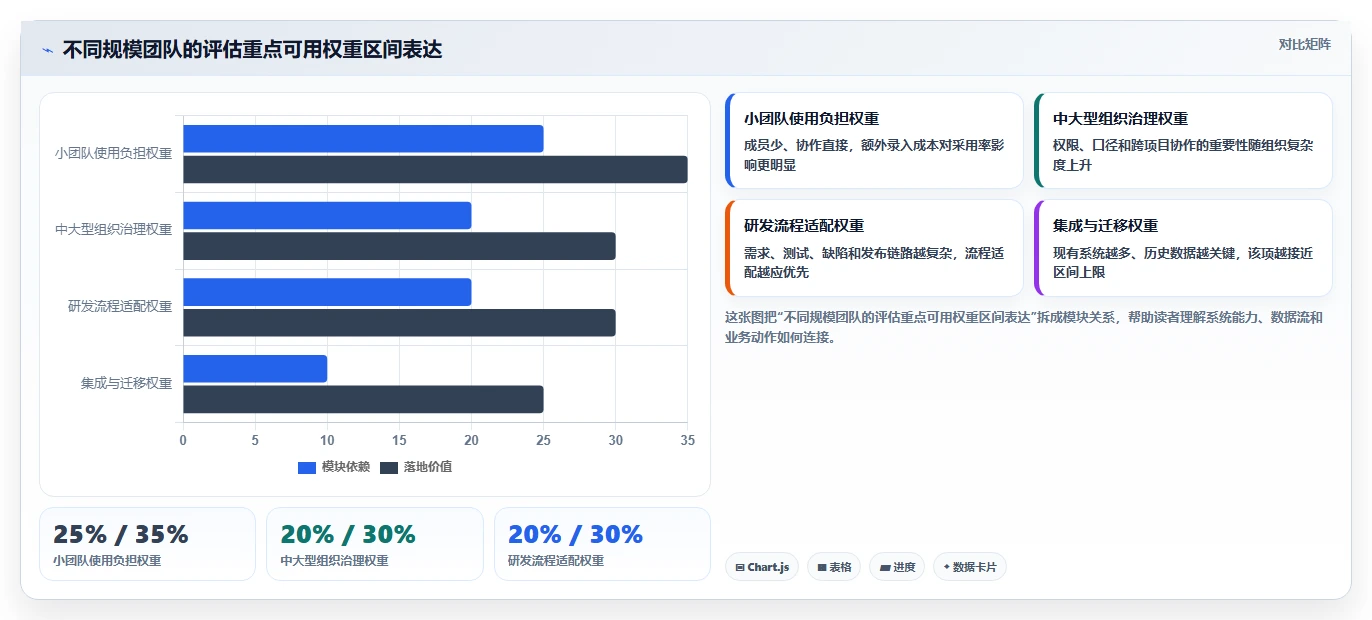
Task: Click the lightning icon beside the title
Action: click(x=47, y=50)
